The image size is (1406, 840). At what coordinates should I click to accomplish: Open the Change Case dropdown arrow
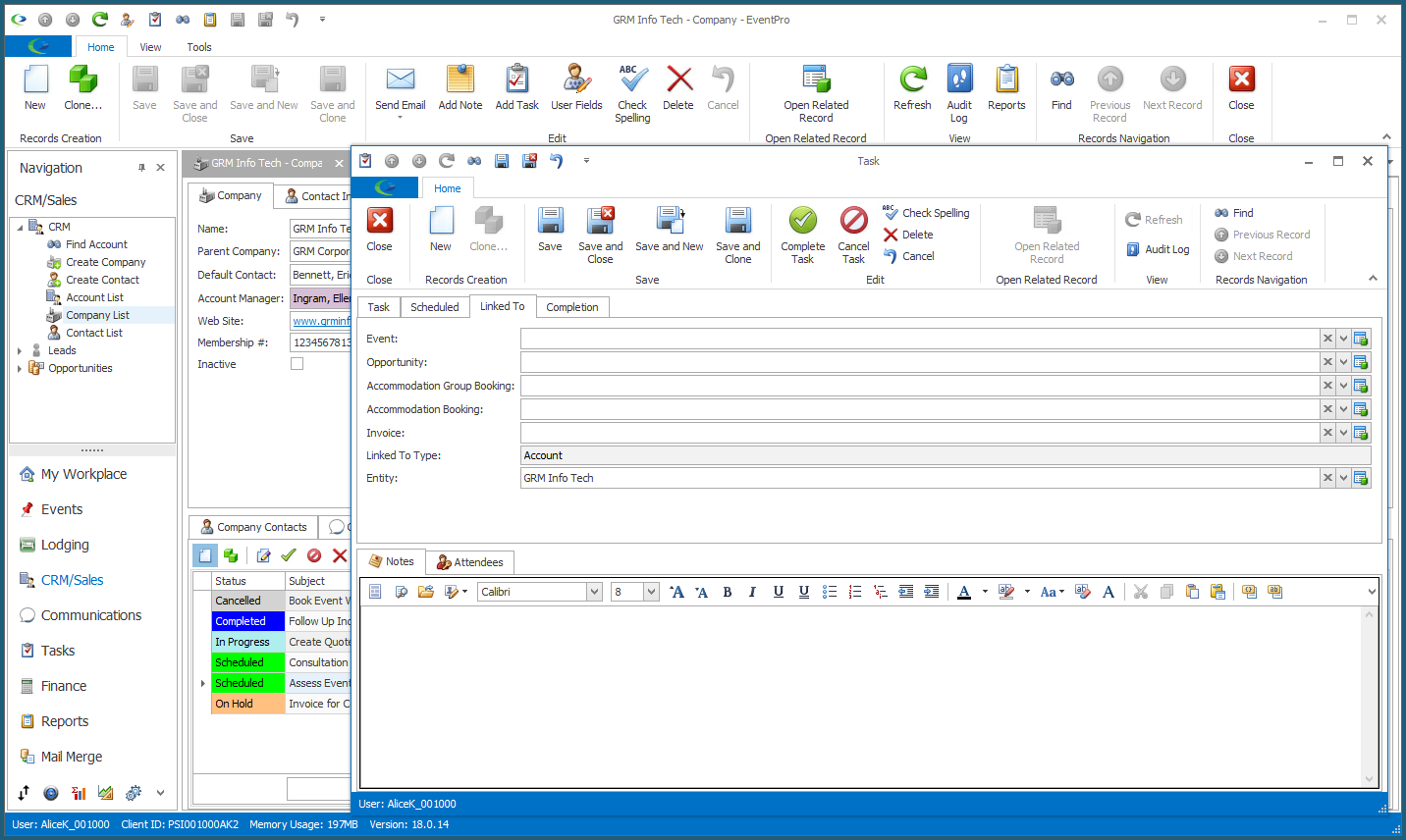point(1061,592)
